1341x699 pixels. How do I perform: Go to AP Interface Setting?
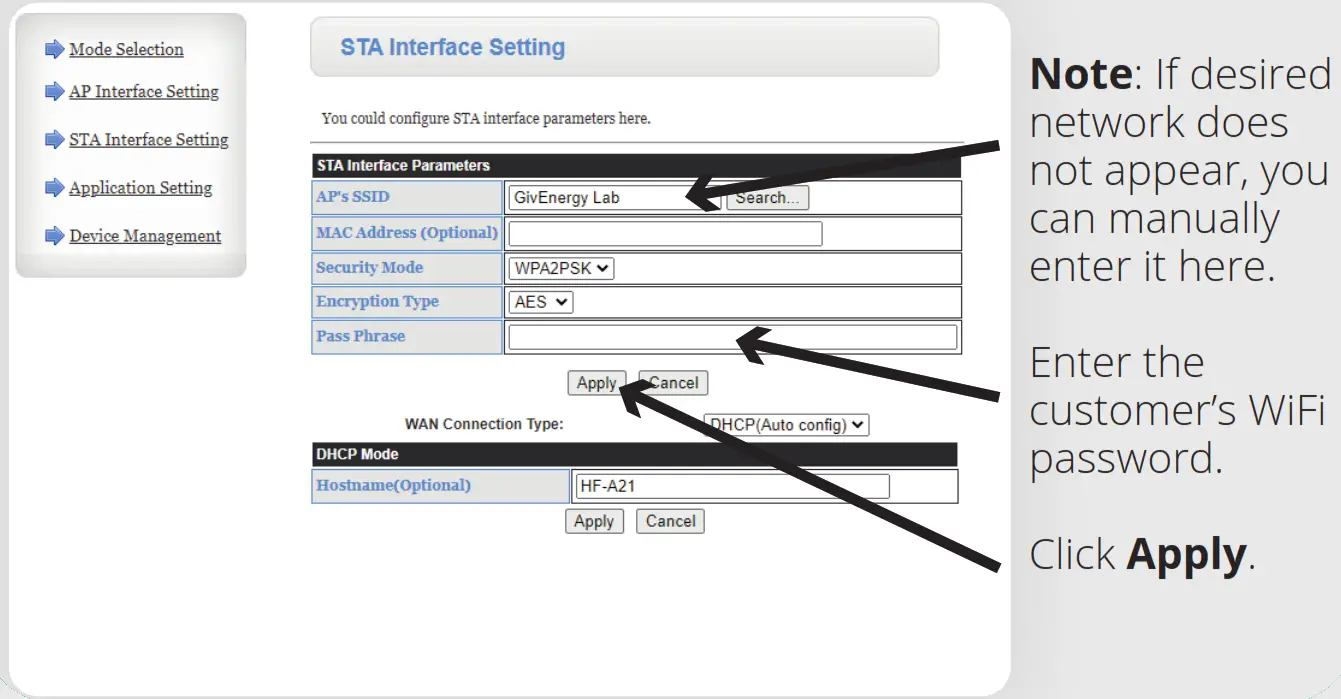click(144, 91)
